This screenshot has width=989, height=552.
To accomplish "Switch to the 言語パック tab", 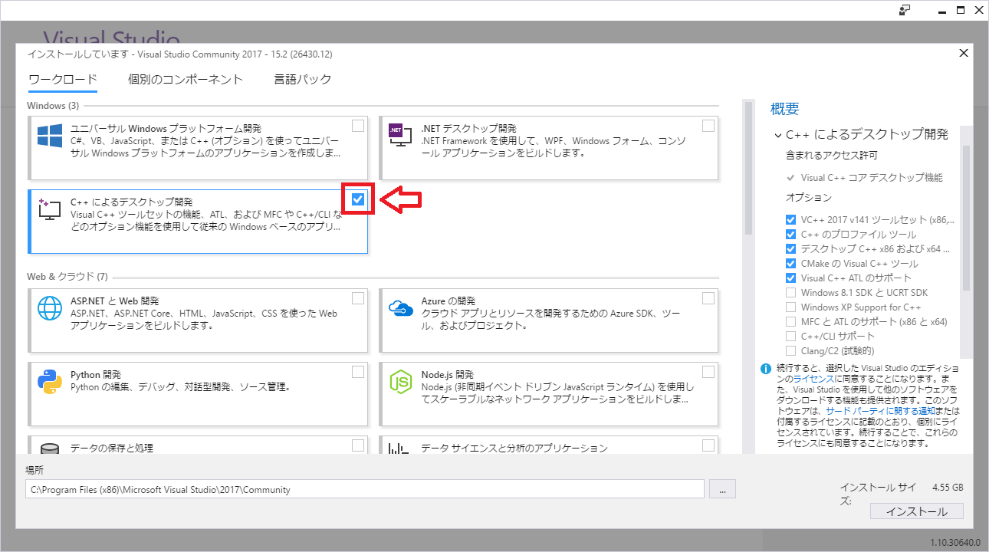I will tap(302, 79).
